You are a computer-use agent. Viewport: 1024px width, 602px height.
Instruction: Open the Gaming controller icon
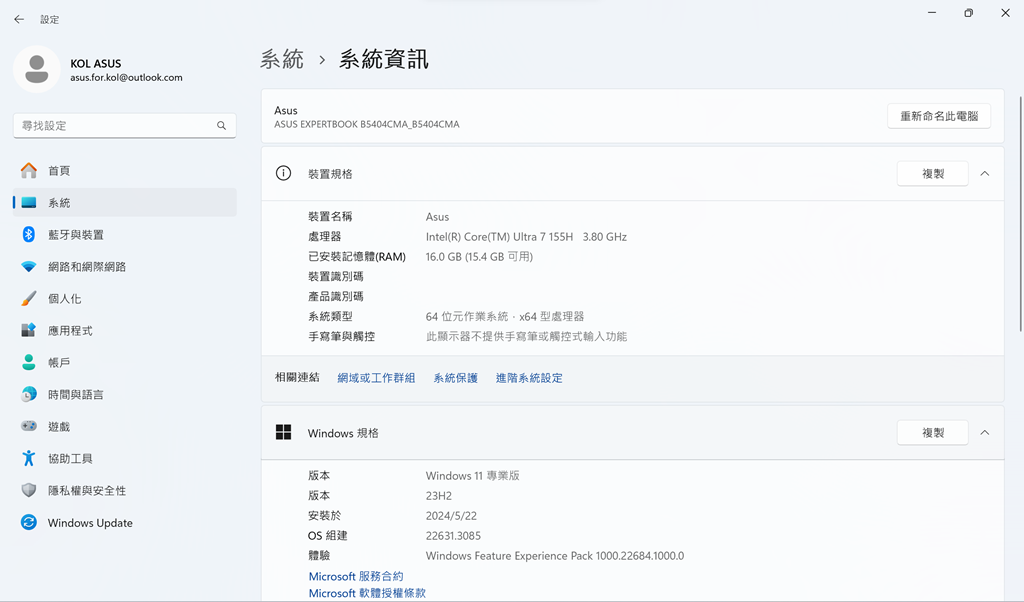(x=29, y=427)
